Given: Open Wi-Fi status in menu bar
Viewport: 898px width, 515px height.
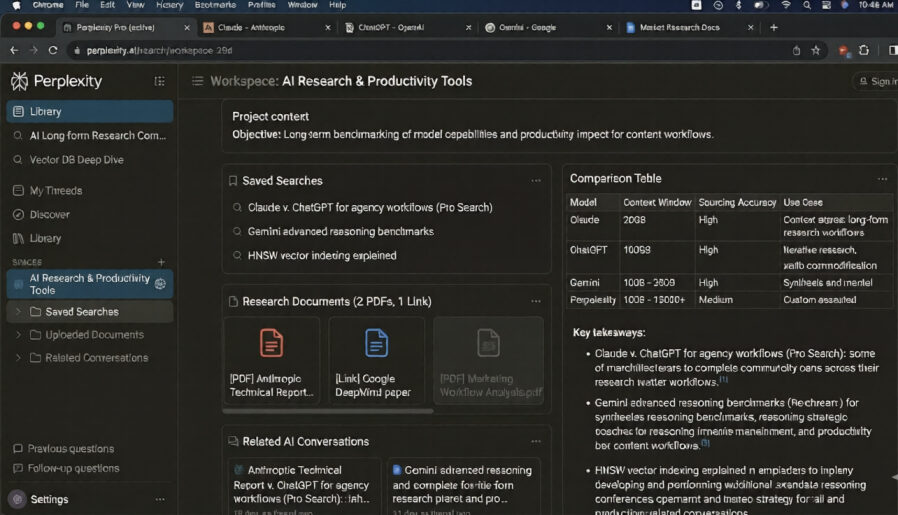Looking at the screenshot, I should coord(786,5).
